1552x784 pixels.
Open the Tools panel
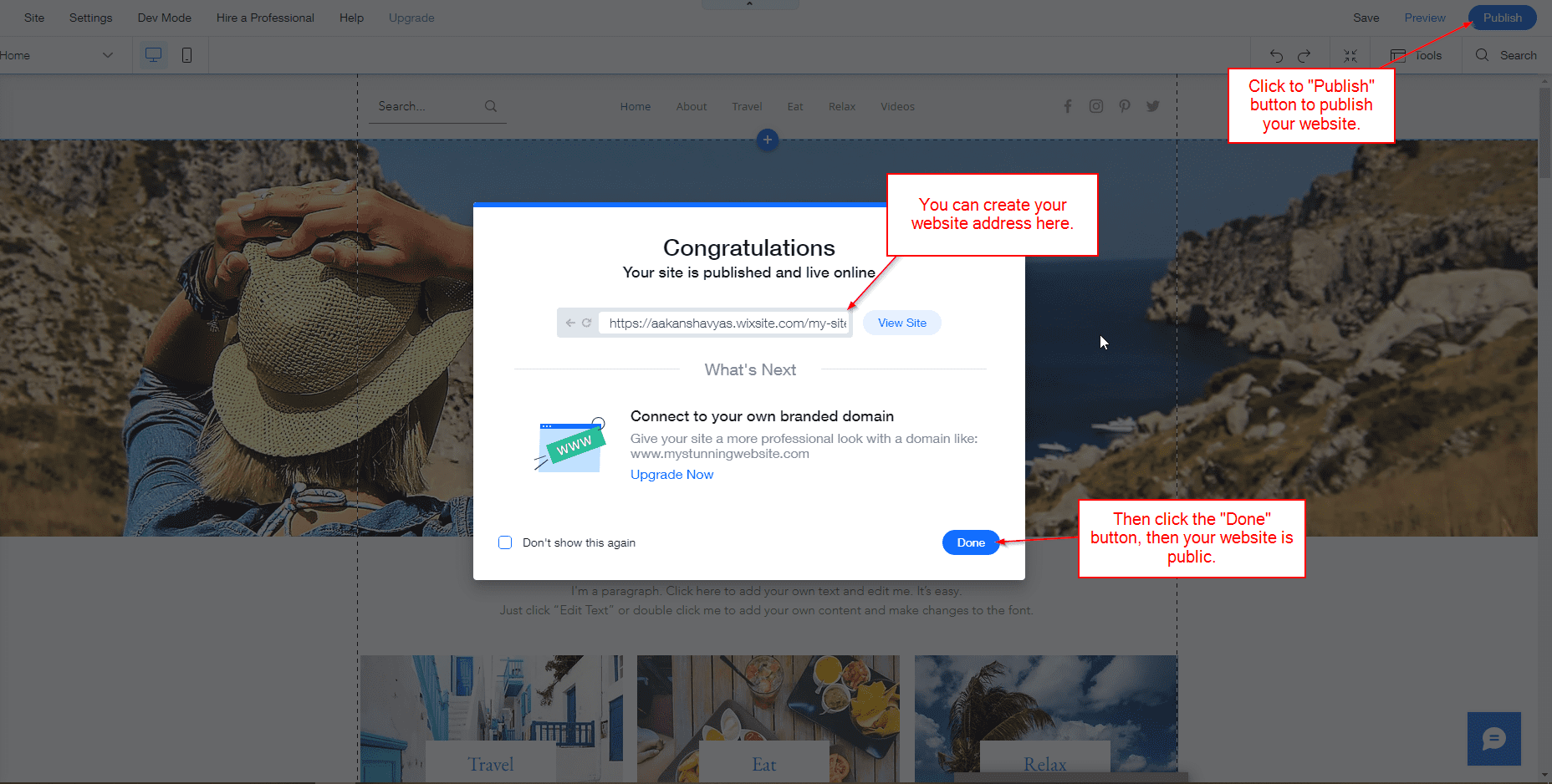tap(1417, 56)
